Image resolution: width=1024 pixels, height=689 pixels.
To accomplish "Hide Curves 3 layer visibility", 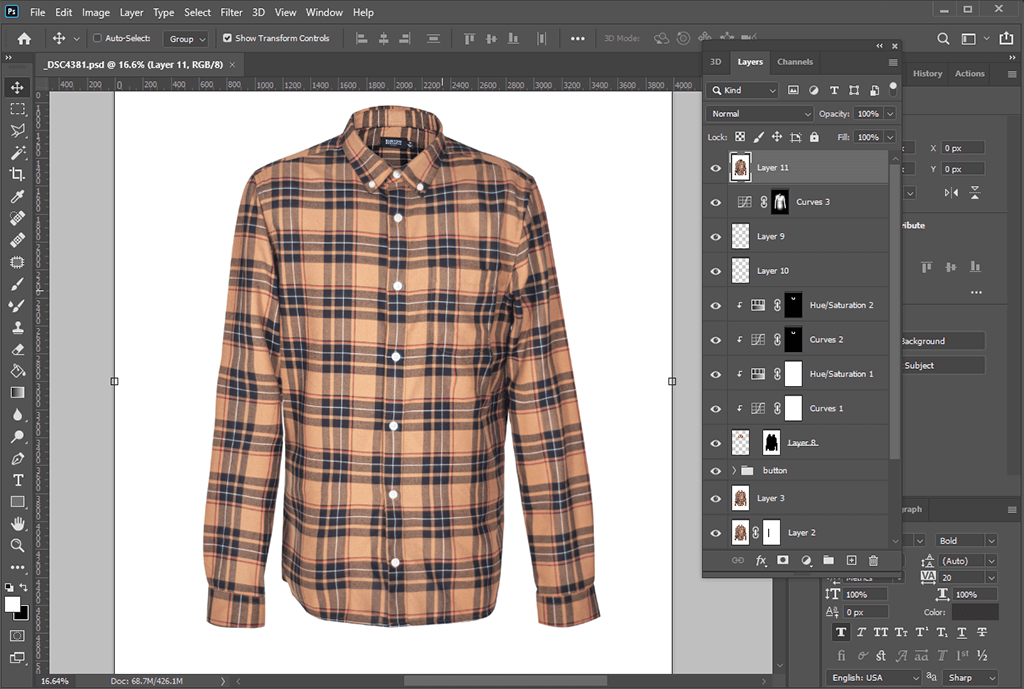I will [x=716, y=202].
